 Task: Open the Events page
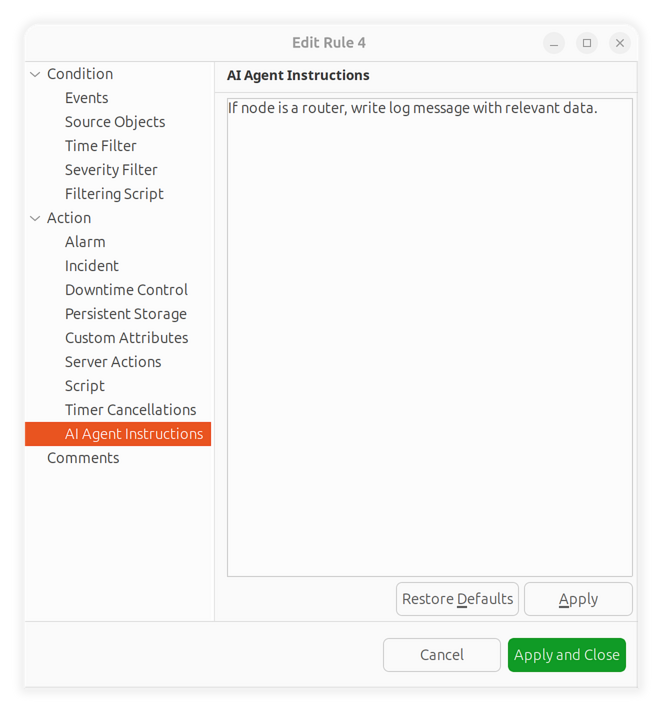tap(86, 98)
